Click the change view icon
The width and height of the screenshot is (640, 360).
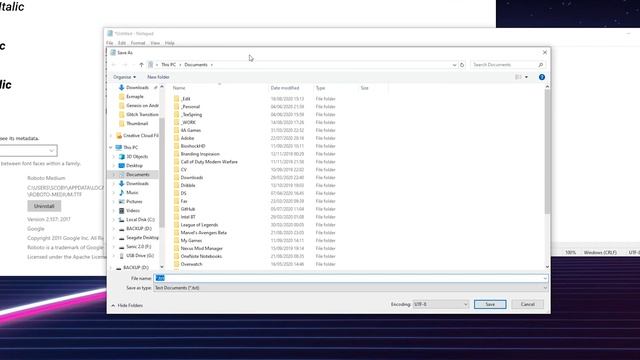(518, 77)
